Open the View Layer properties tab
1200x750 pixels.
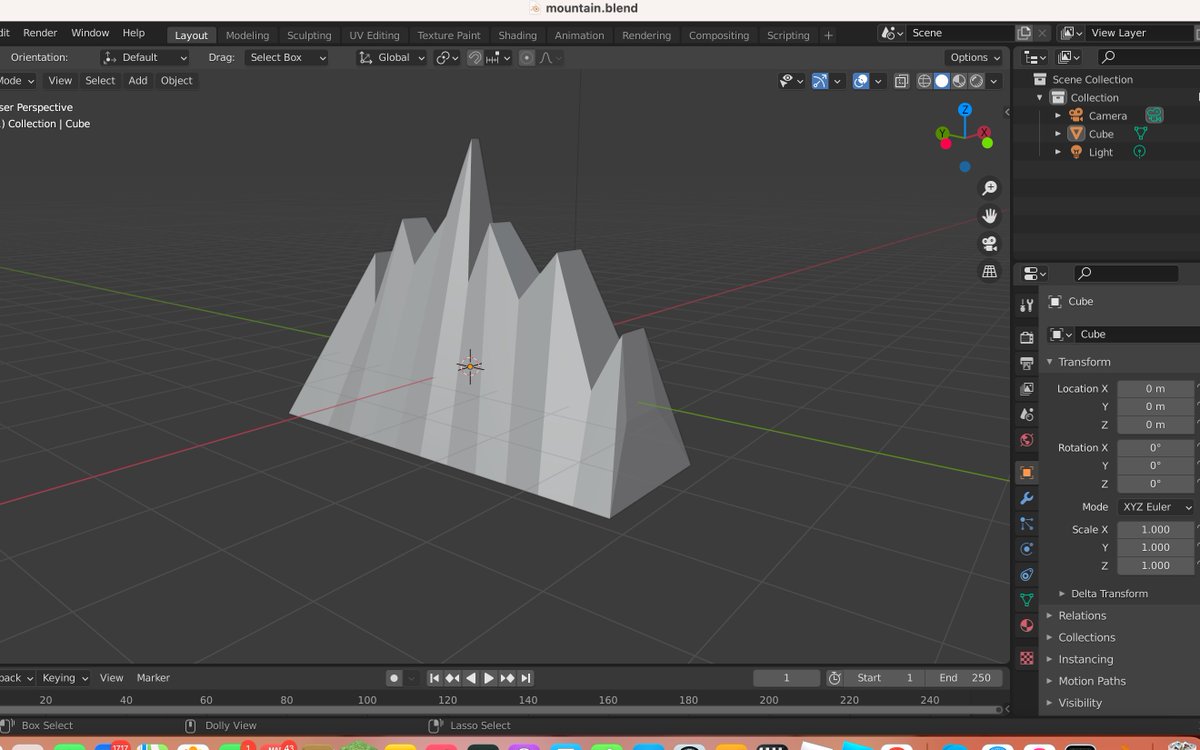point(1026,389)
